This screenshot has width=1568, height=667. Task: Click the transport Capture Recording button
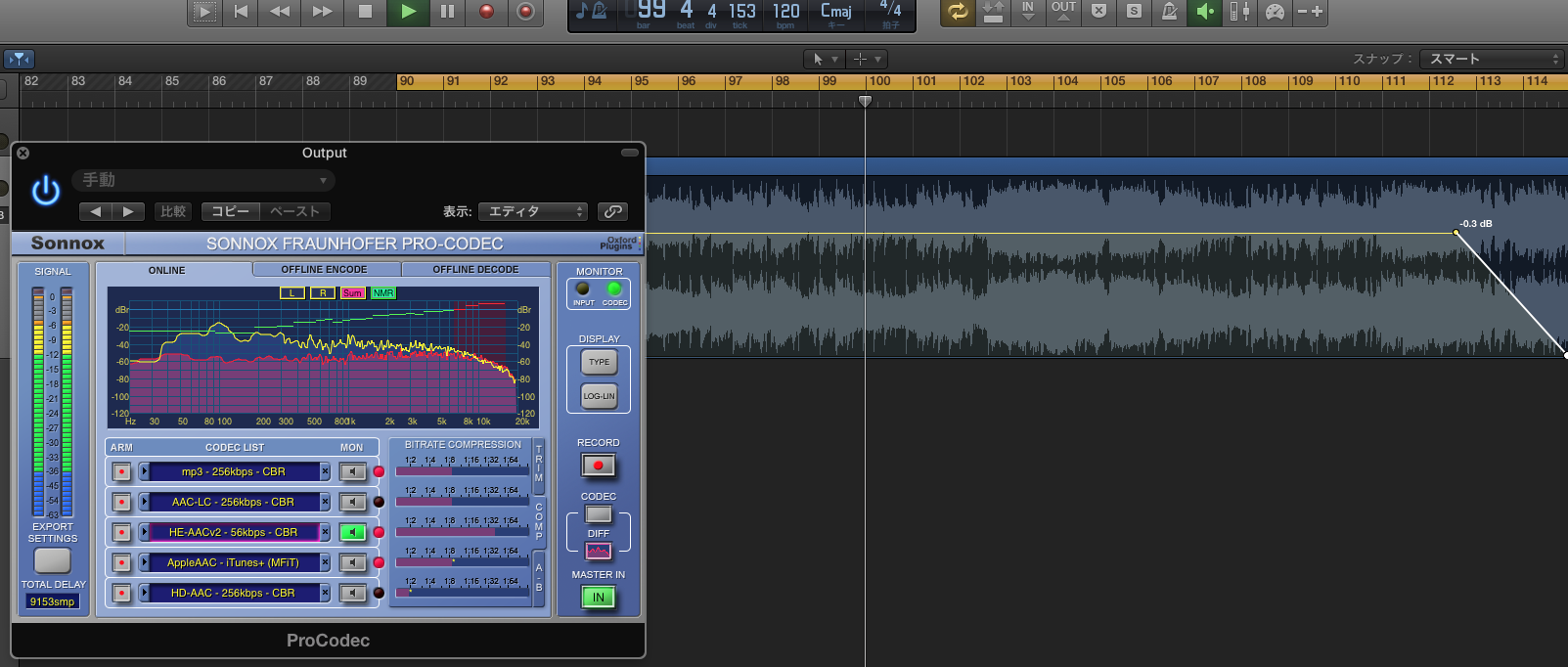point(526,12)
